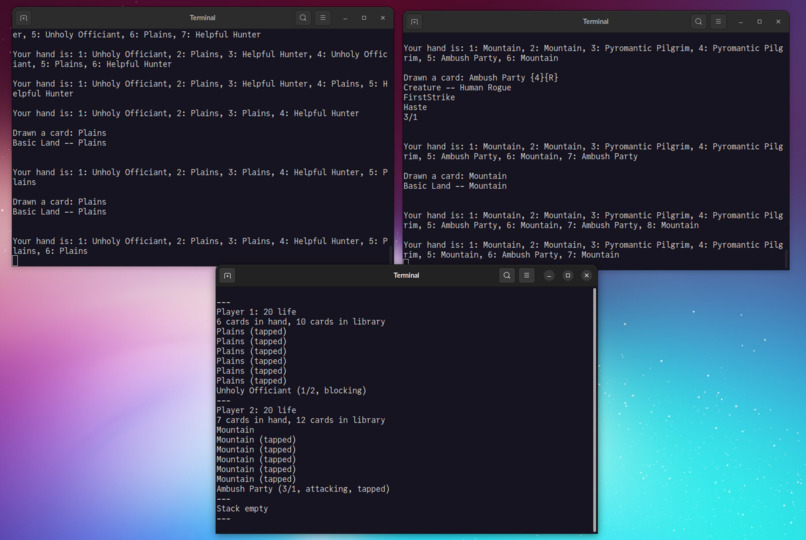Minimize the top-left Terminal window
The width and height of the screenshot is (806, 540).
coord(345,18)
